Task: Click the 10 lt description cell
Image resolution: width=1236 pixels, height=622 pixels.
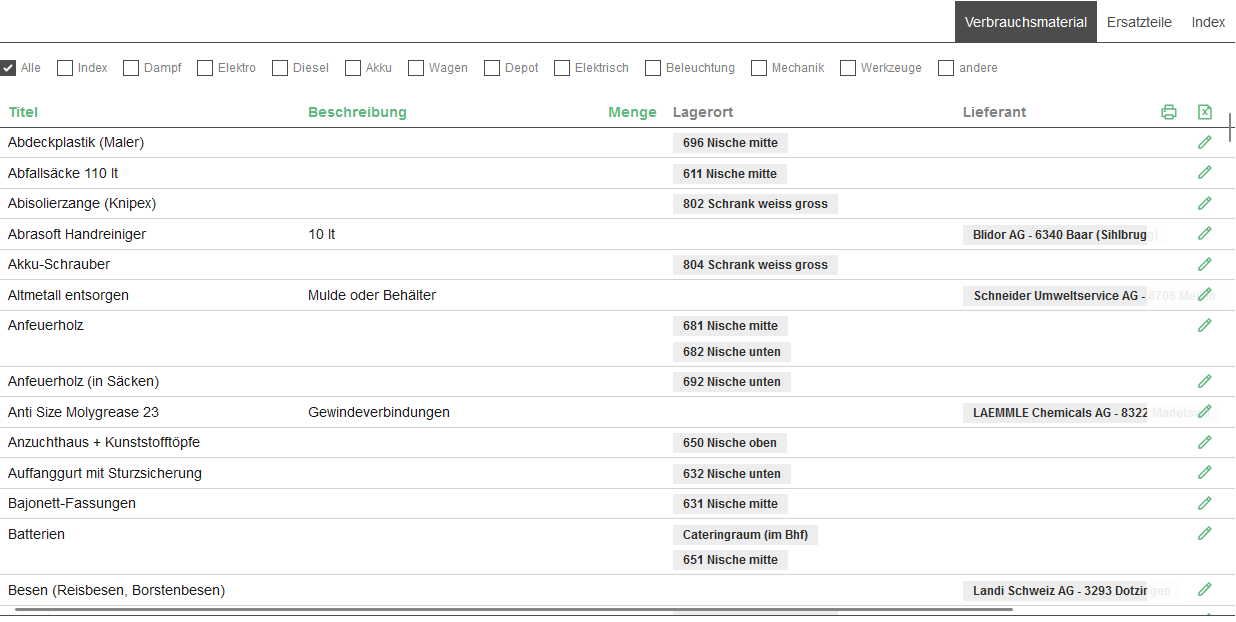Action: click(321, 234)
